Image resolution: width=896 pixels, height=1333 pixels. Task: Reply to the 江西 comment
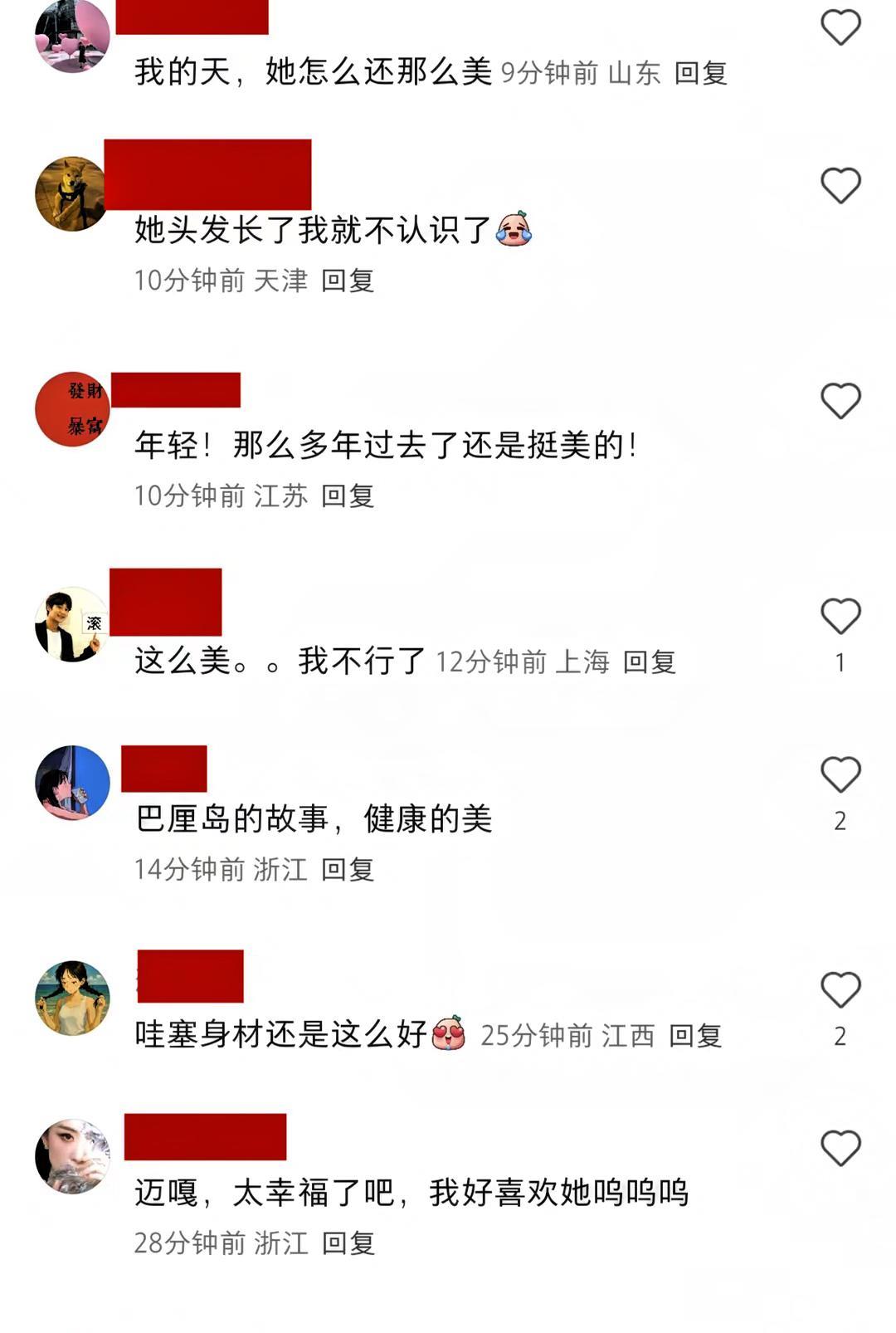click(x=696, y=1035)
